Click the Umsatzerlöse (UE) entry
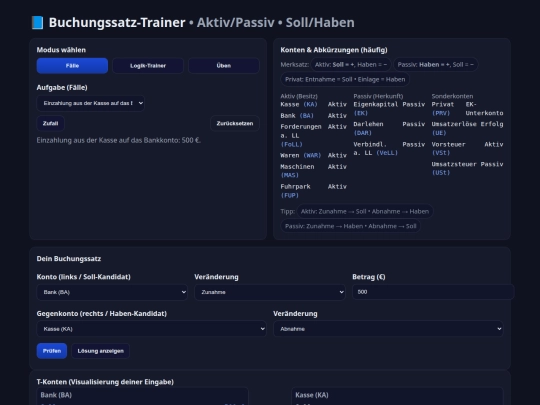The height and width of the screenshot is (405, 540). 467,128
